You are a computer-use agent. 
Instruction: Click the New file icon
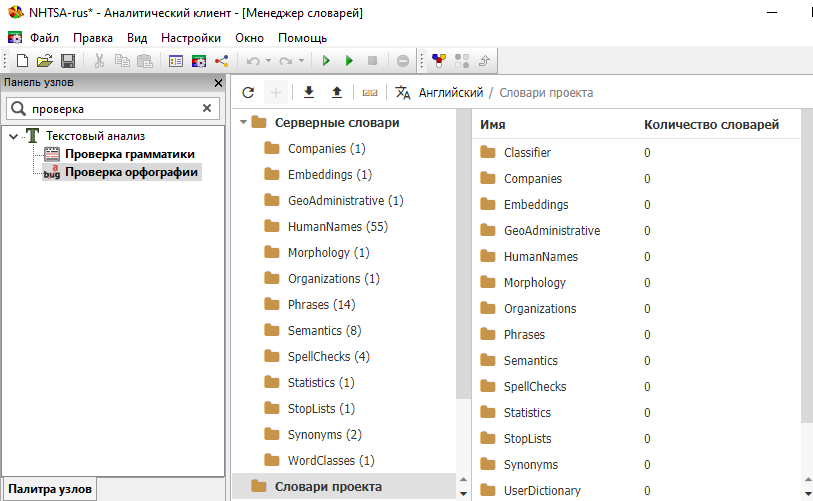pyautogui.click(x=22, y=61)
